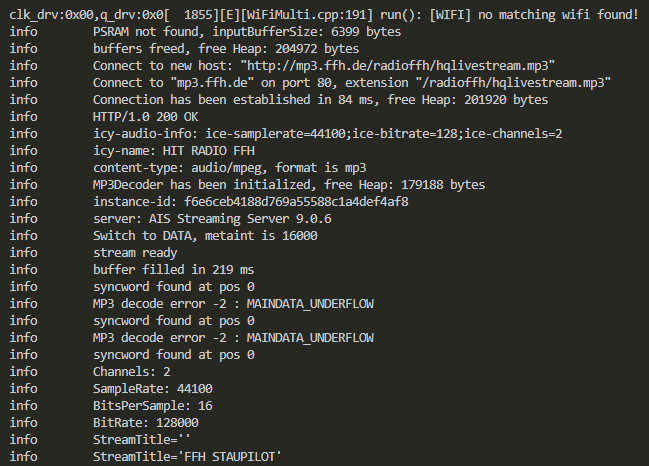Select the 'BitsPerSample: 16' line
This screenshot has height=466, width=649.
(x=152, y=406)
